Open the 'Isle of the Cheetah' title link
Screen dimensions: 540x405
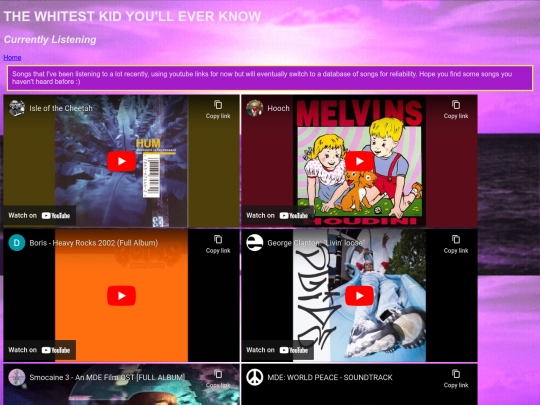click(61, 108)
